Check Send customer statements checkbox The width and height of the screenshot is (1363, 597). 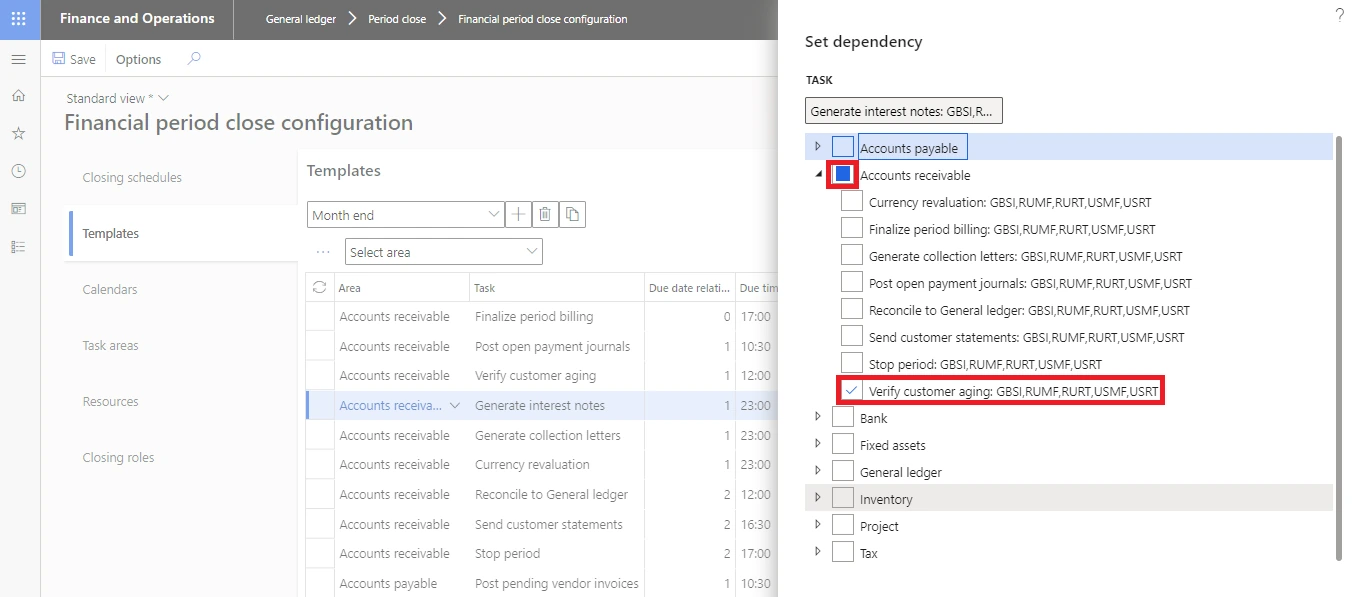(x=852, y=336)
